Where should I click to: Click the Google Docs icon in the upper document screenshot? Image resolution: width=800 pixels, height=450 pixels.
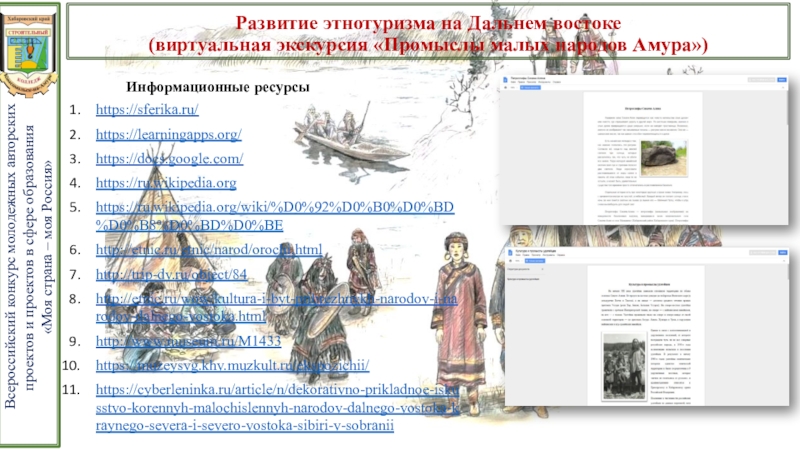point(505,80)
